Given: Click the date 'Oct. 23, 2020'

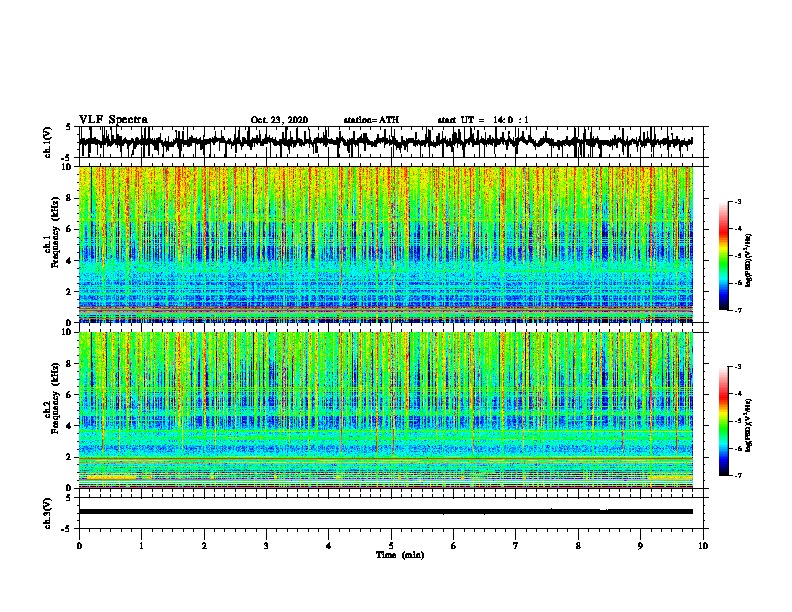Looking at the screenshot, I should pos(279,120).
